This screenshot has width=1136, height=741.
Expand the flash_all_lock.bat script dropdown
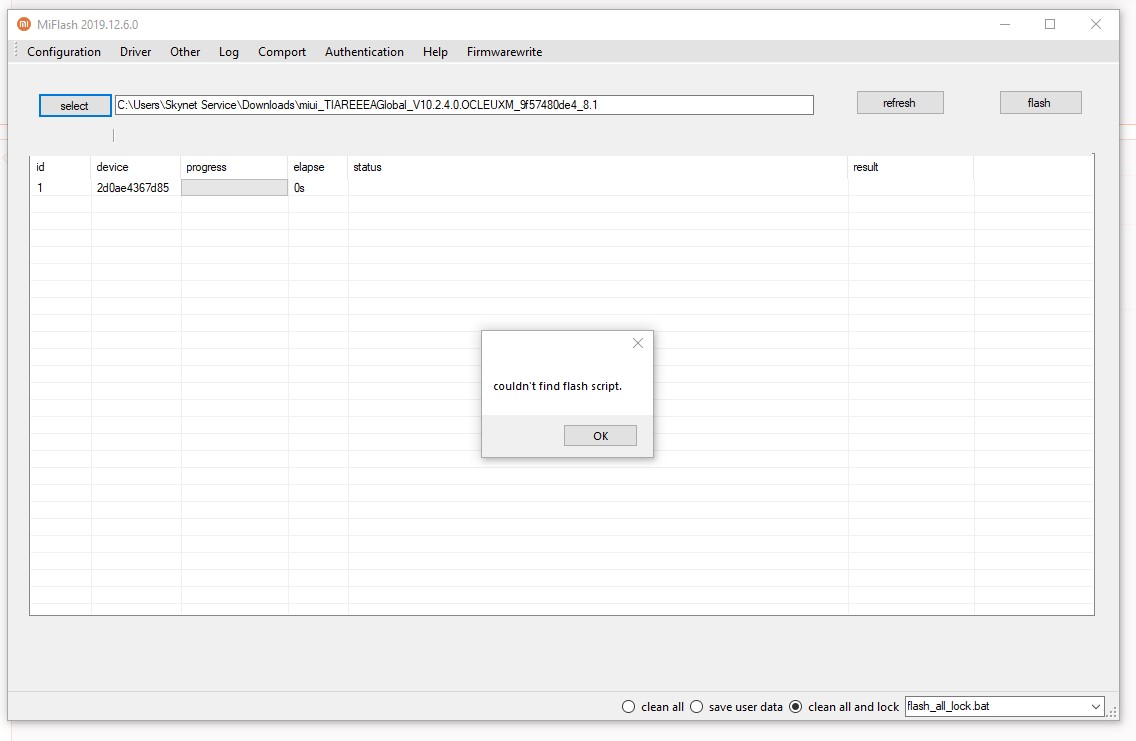click(x=1096, y=707)
